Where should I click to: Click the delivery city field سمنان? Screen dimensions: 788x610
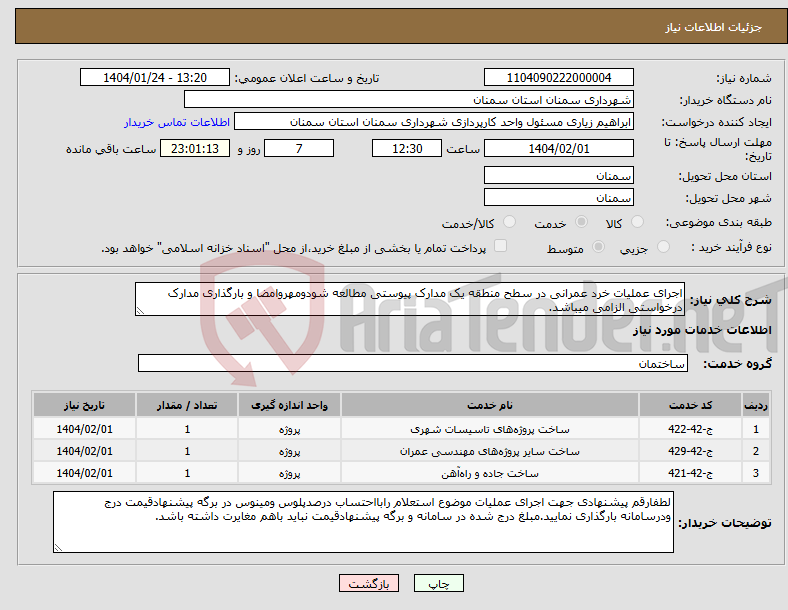[558, 197]
